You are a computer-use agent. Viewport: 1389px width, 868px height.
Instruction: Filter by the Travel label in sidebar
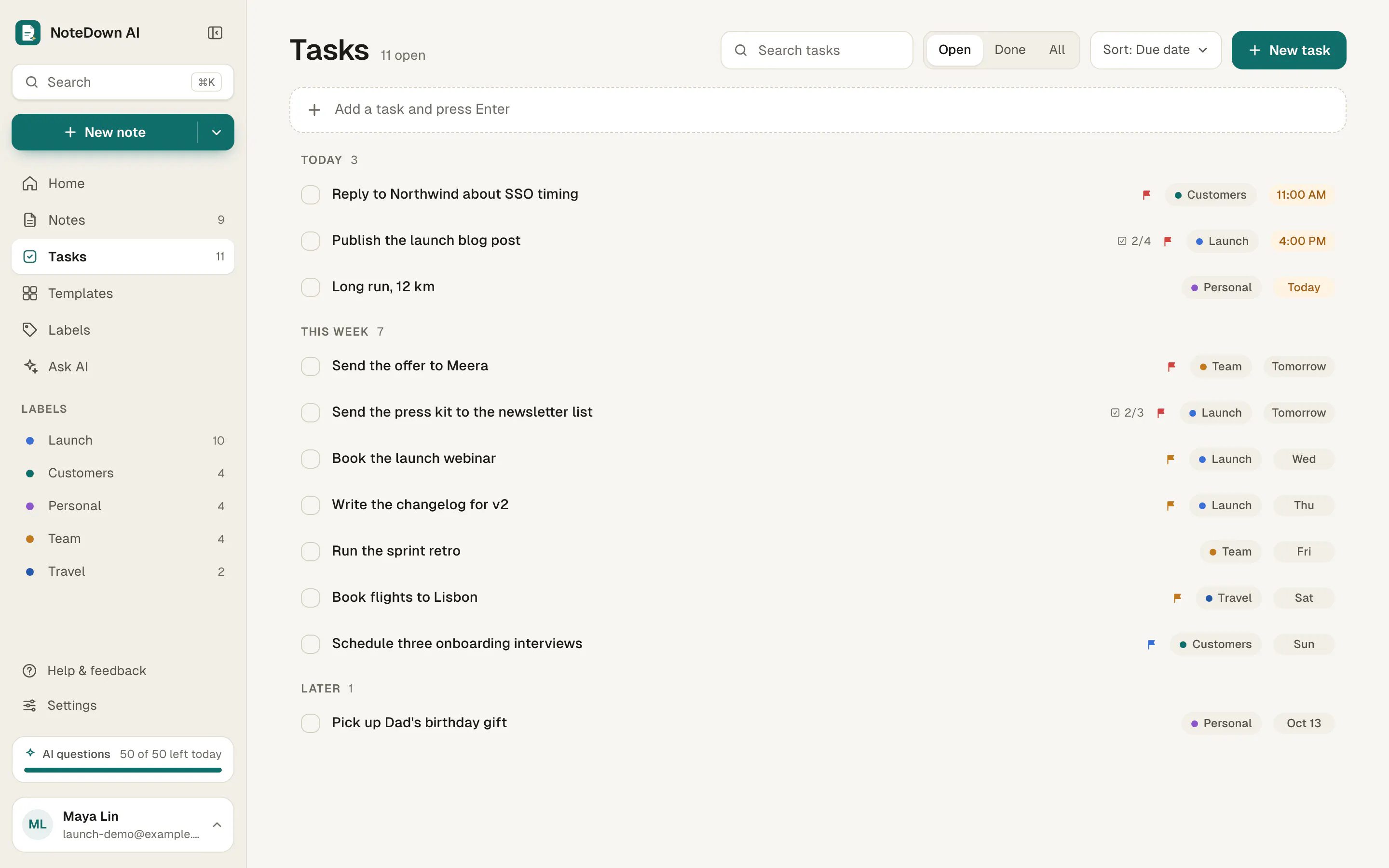coord(123,572)
